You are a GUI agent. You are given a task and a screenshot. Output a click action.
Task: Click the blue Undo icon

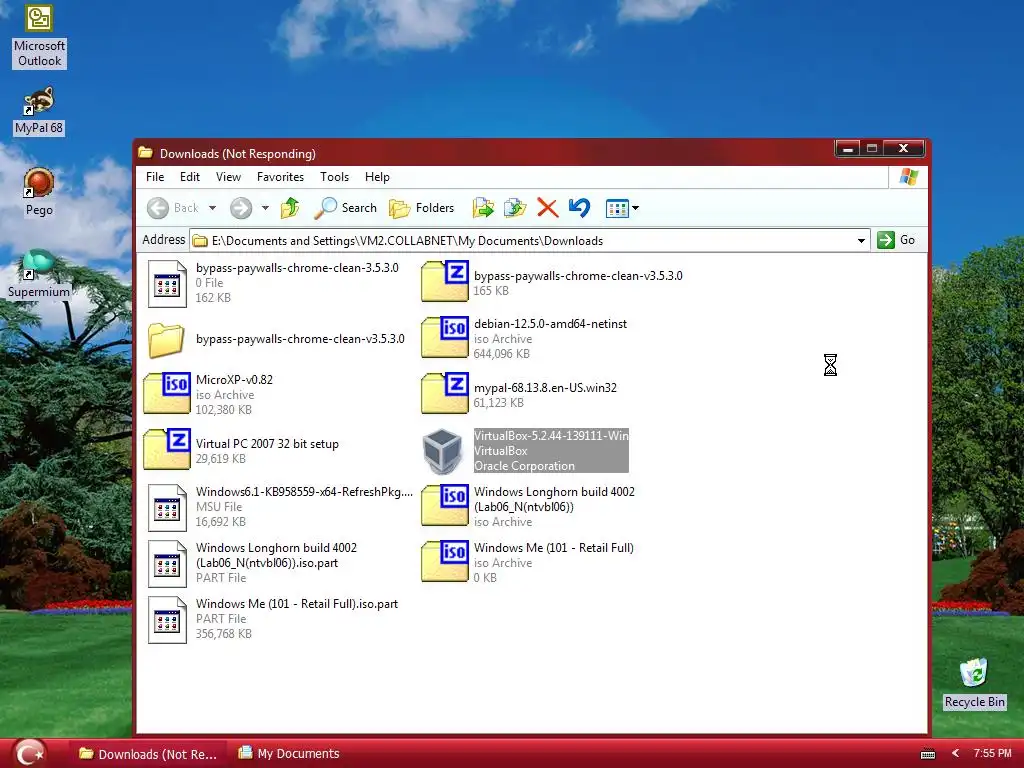[579, 208]
